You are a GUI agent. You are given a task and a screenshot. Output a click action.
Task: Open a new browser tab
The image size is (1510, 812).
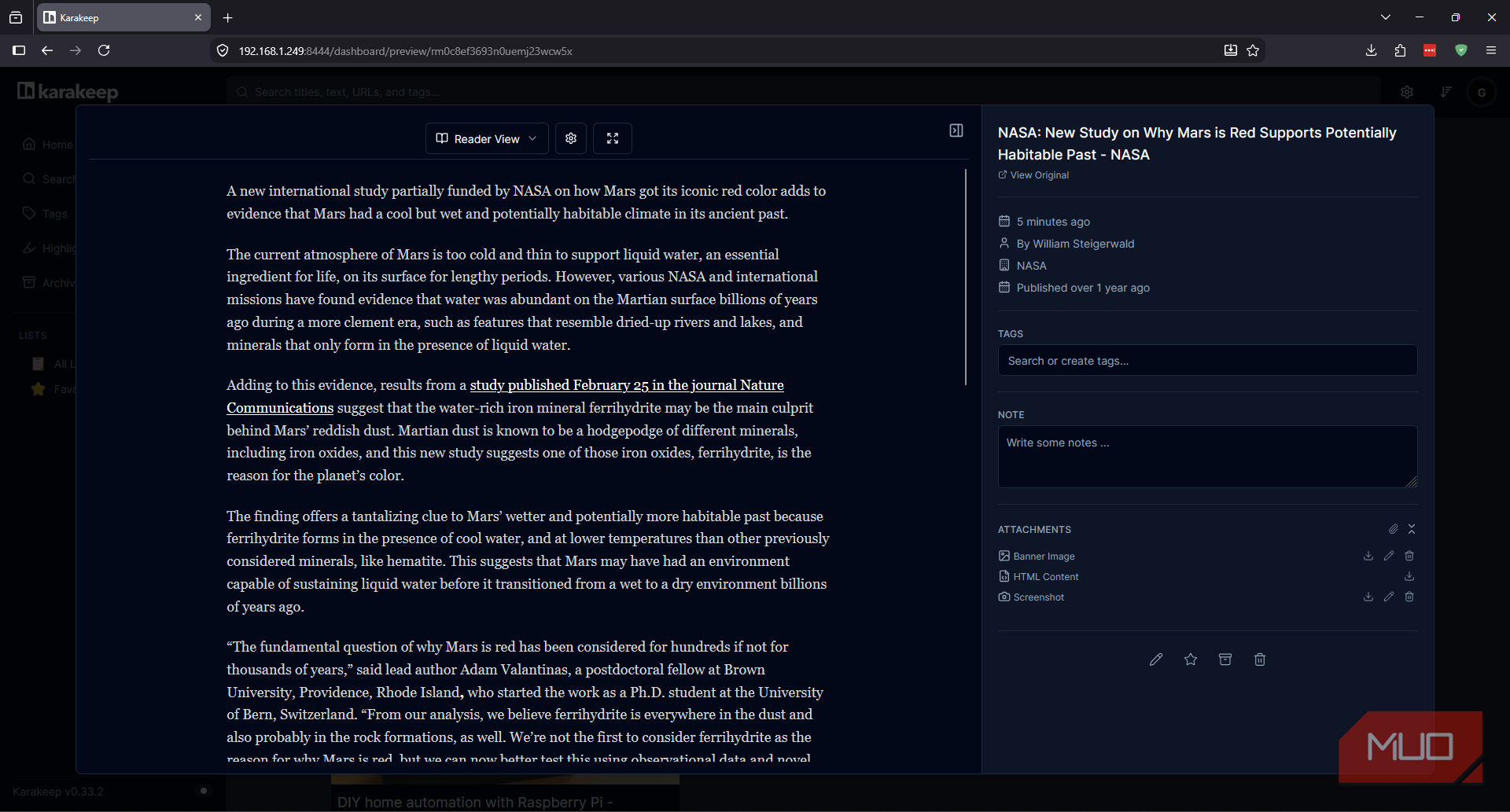click(228, 17)
